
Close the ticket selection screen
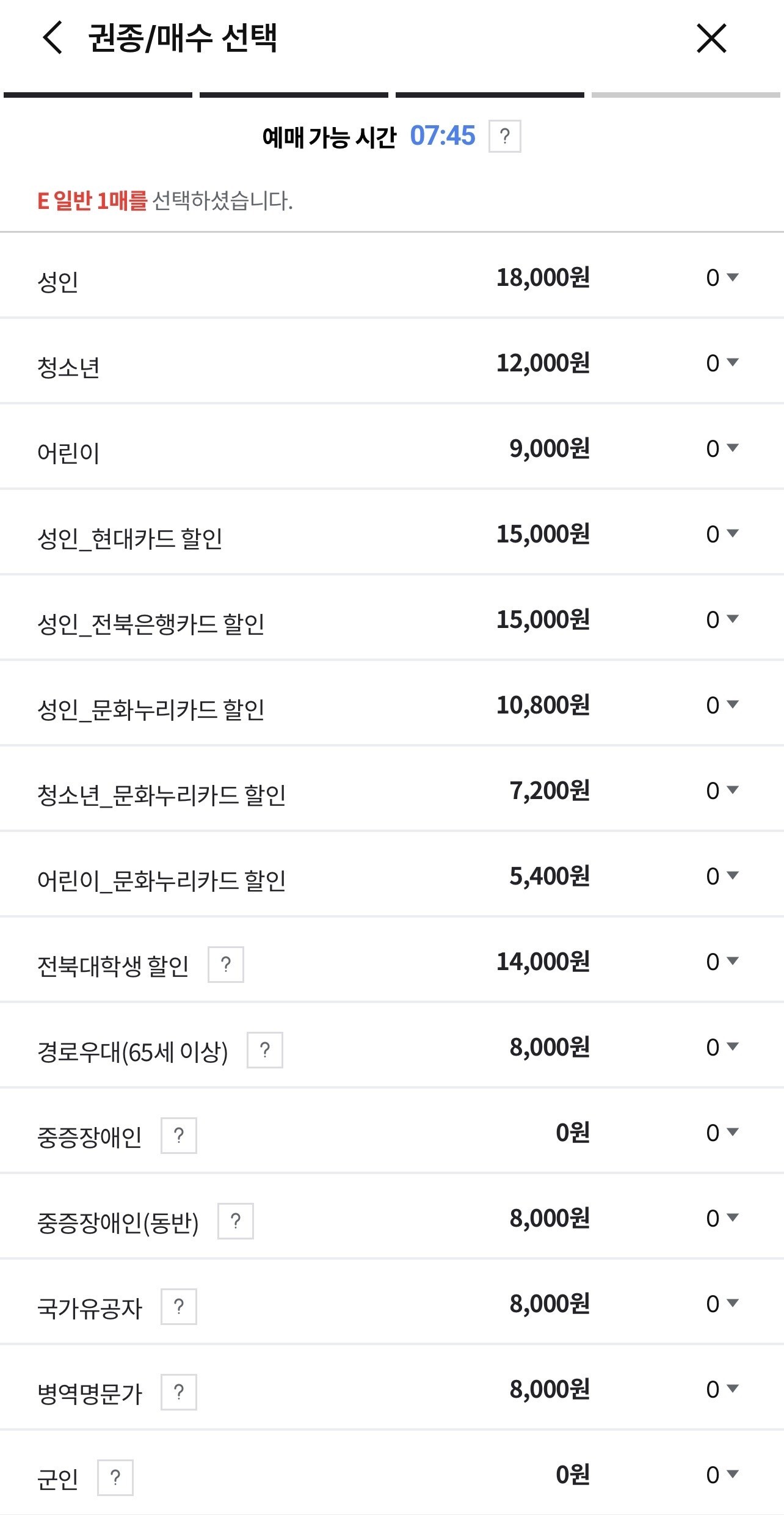point(711,38)
